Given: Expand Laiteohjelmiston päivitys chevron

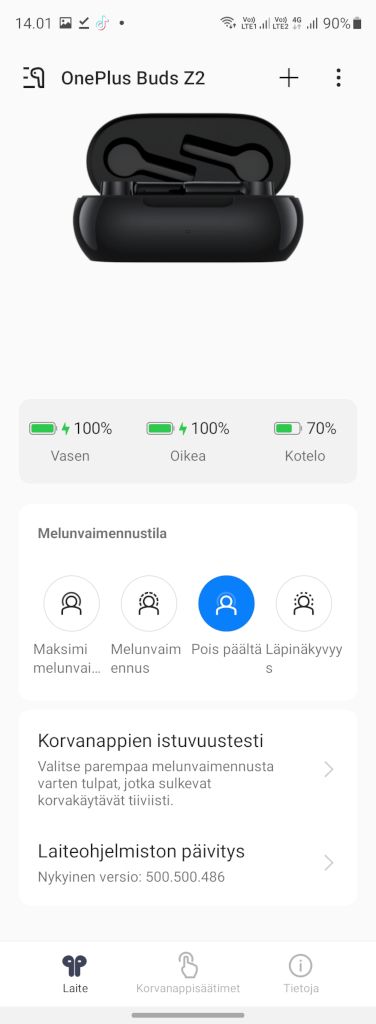Looking at the screenshot, I should pos(329,863).
